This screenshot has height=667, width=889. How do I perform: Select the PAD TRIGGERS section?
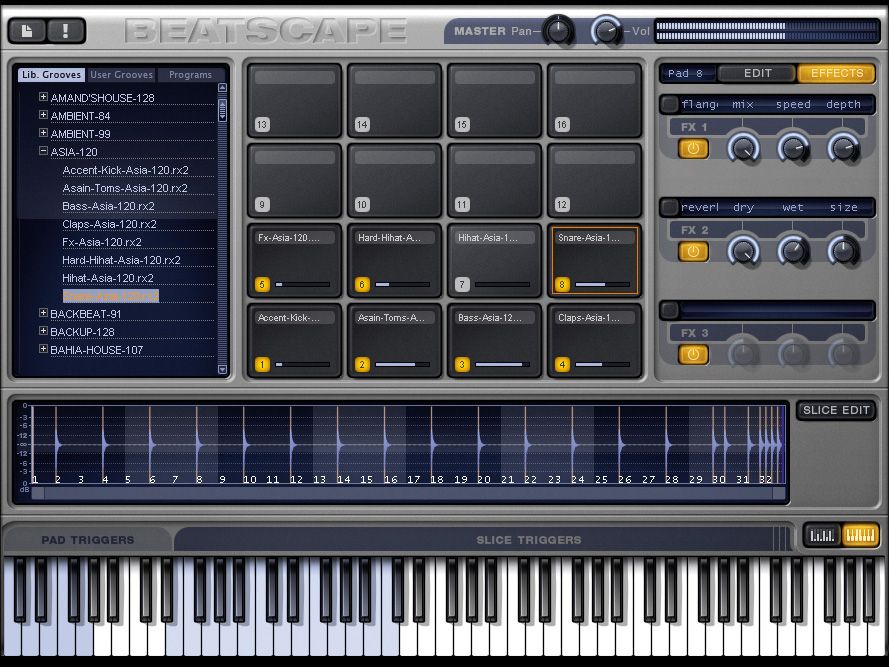pos(88,540)
